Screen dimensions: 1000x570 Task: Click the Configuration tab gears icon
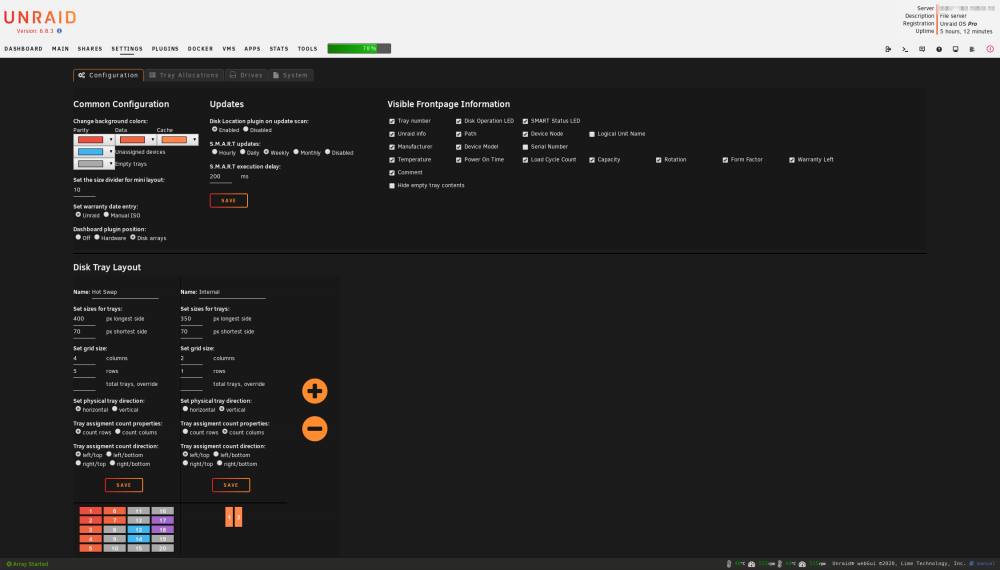pyautogui.click(x=82, y=75)
